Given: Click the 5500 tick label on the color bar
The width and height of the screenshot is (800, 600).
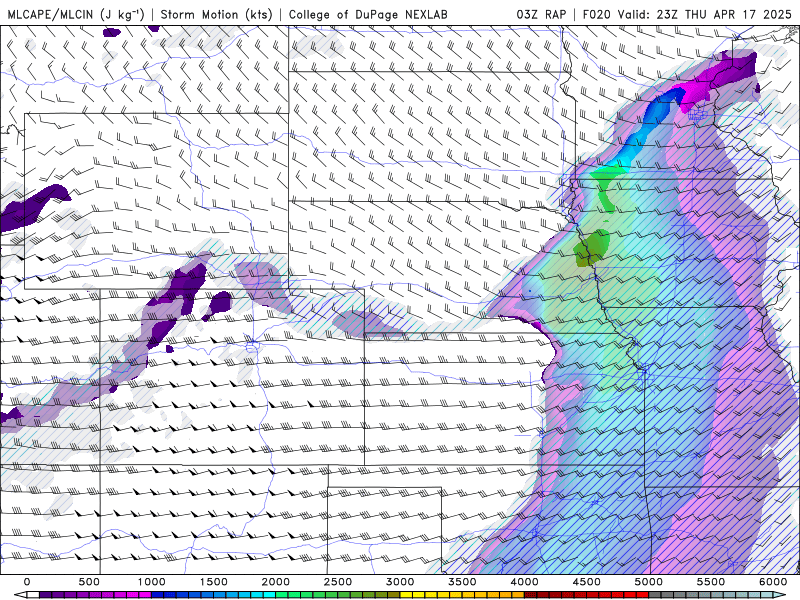Looking at the screenshot, I should coord(711,582).
